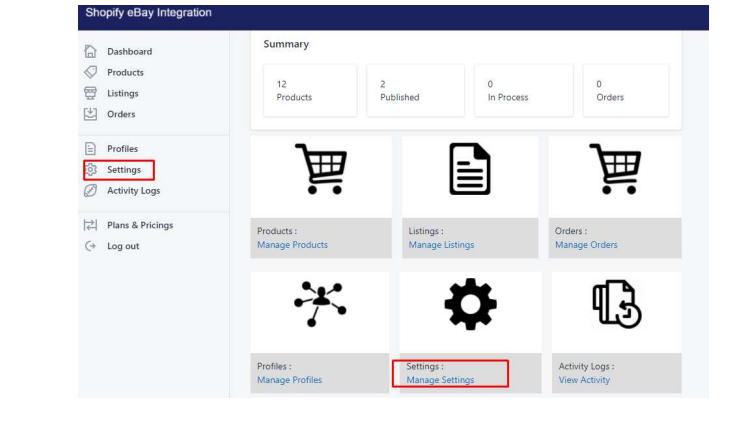The width and height of the screenshot is (744, 436).
Task: Select Listings in the sidebar
Action: coord(122,93)
